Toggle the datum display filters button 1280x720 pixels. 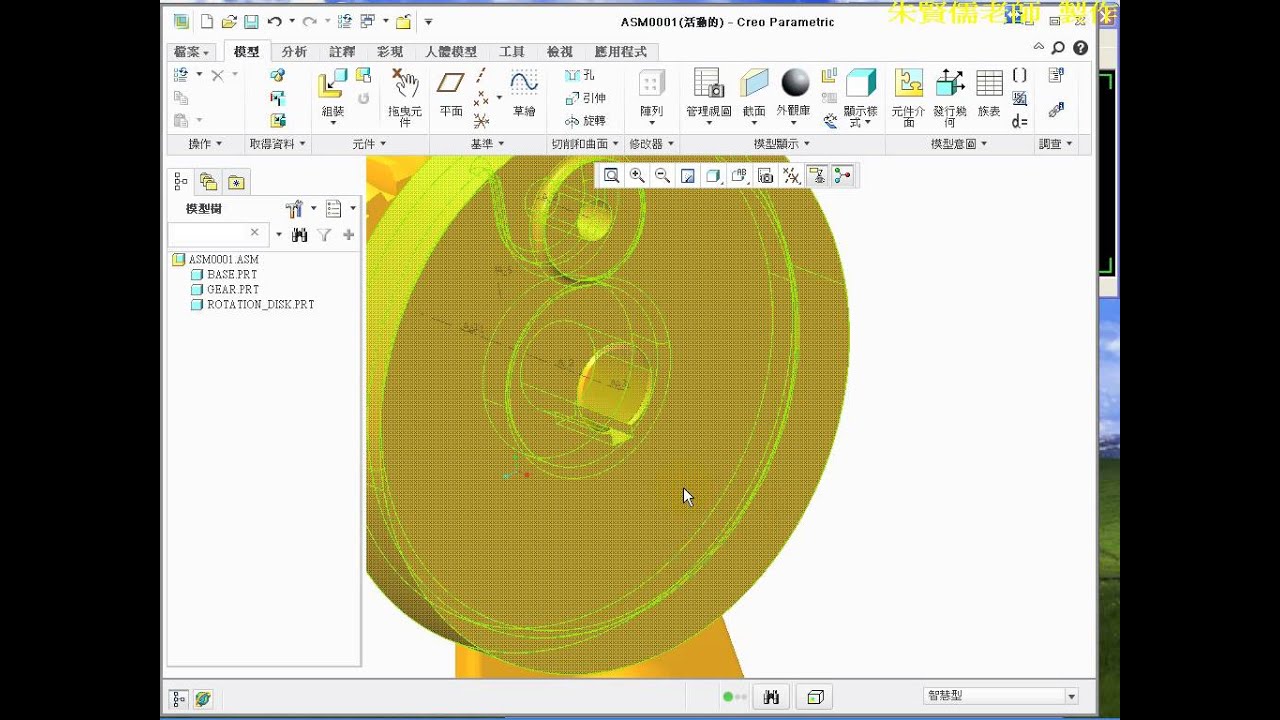(x=791, y=176)
